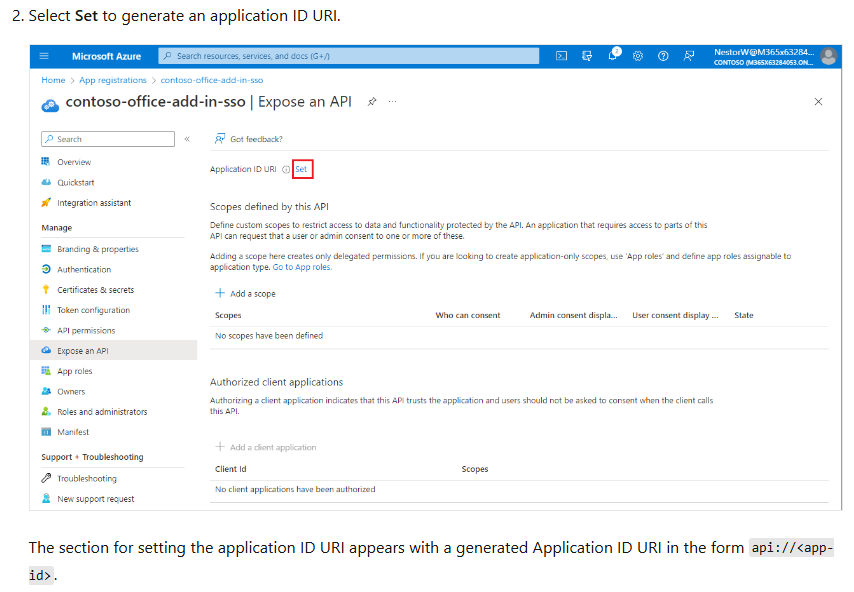Click the Authentication icon in sidebar

[x=46, y=269]
